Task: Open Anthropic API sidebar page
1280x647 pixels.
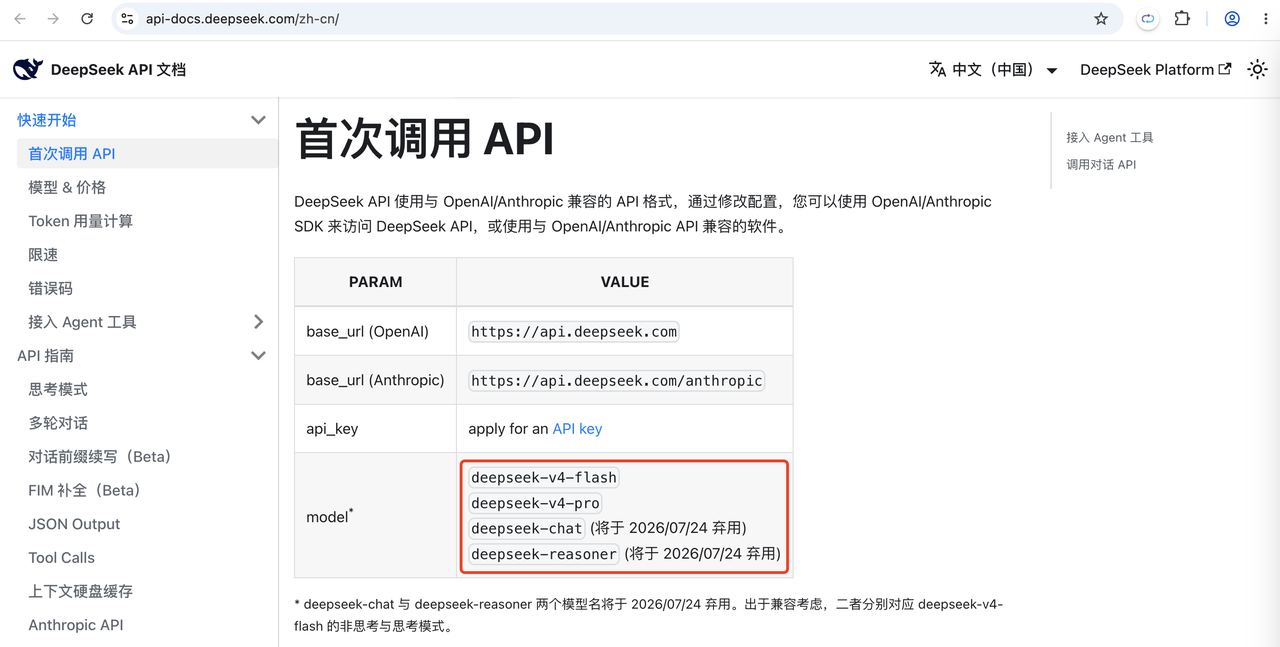Action: pyautogui.click(x=76, y=625)
